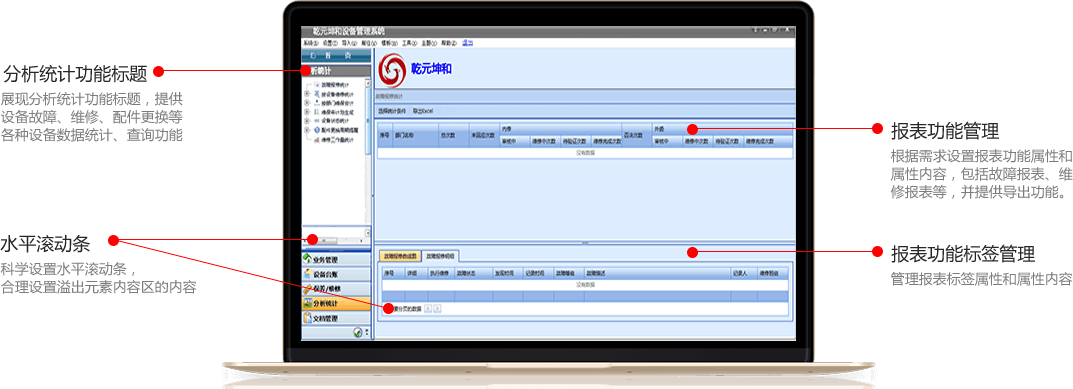
Task: Click the 选择统计条件 button
Action: 392,111
